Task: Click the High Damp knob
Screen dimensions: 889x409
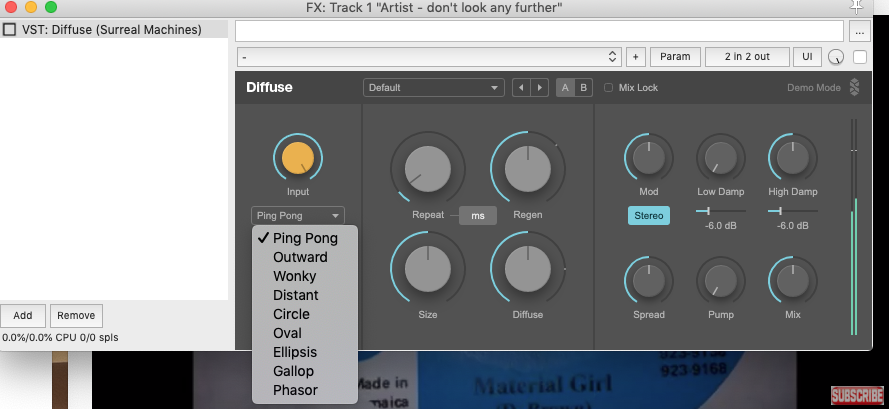Action: (x=793, y=158)
